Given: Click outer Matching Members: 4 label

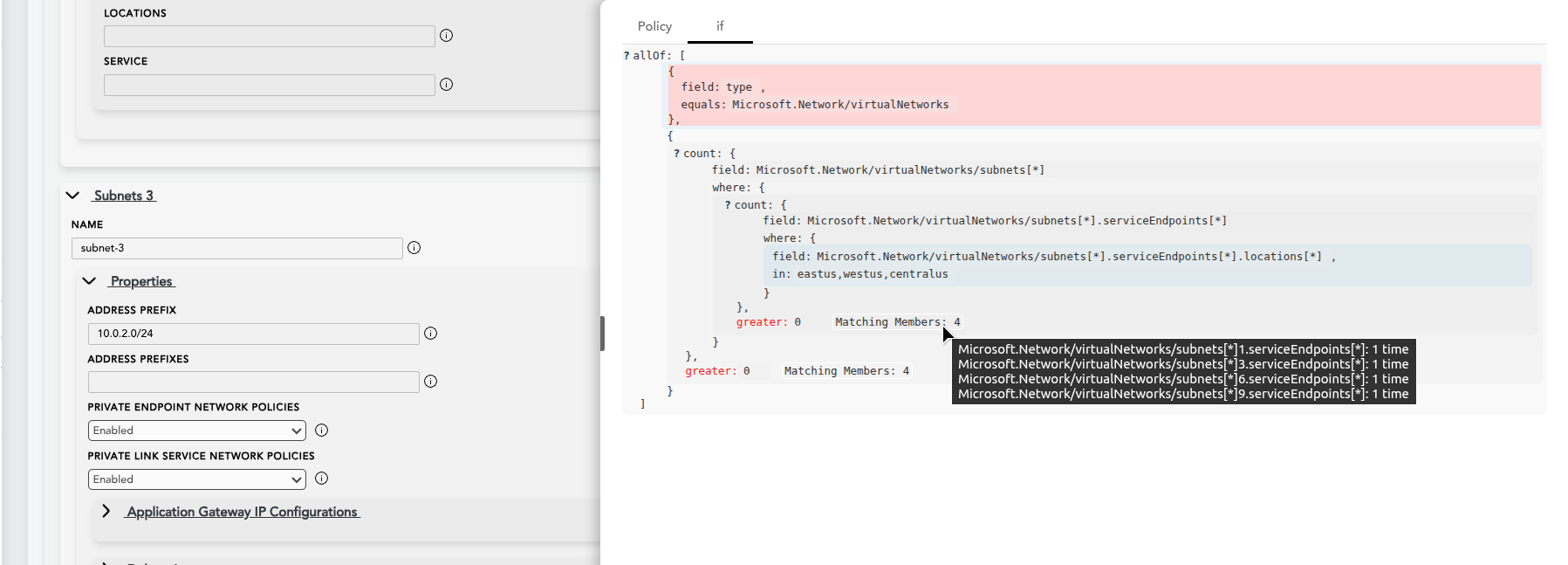Looking at the screenshot, I should coord(846,371).
